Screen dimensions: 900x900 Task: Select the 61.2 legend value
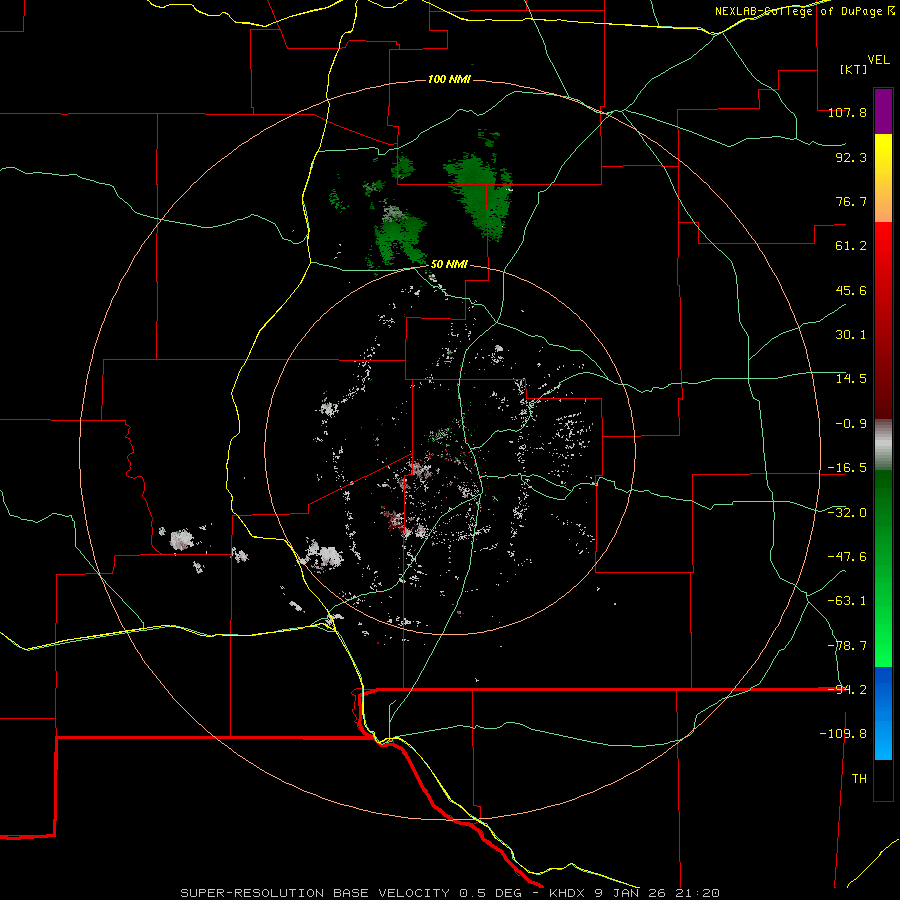coord(851,246)
